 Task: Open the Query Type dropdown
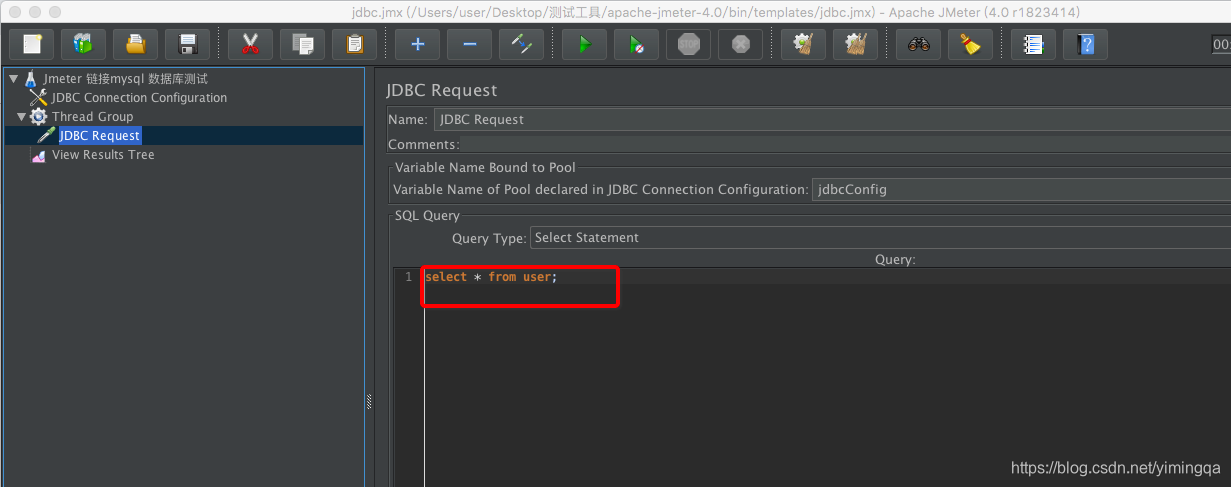880,238
